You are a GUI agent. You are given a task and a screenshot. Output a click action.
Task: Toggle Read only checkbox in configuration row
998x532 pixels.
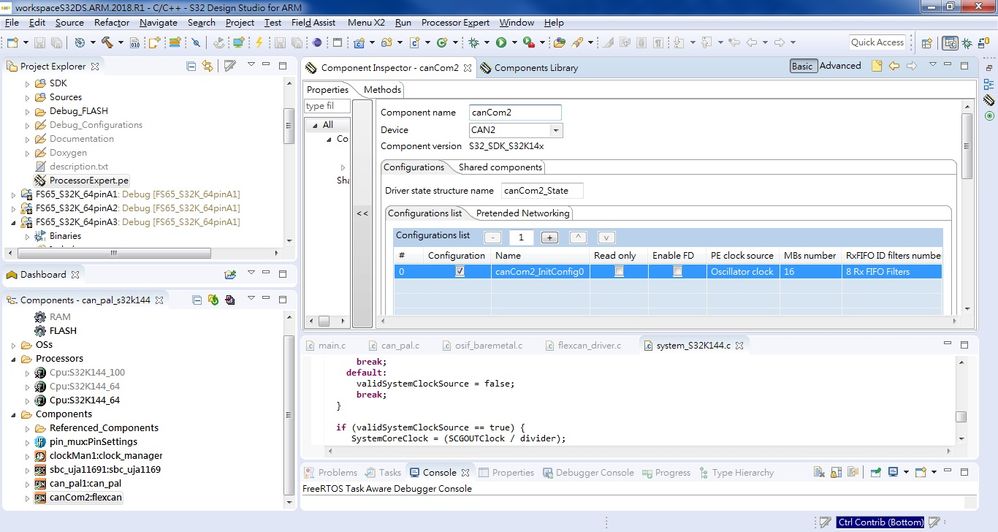click(x=619, y=272)
